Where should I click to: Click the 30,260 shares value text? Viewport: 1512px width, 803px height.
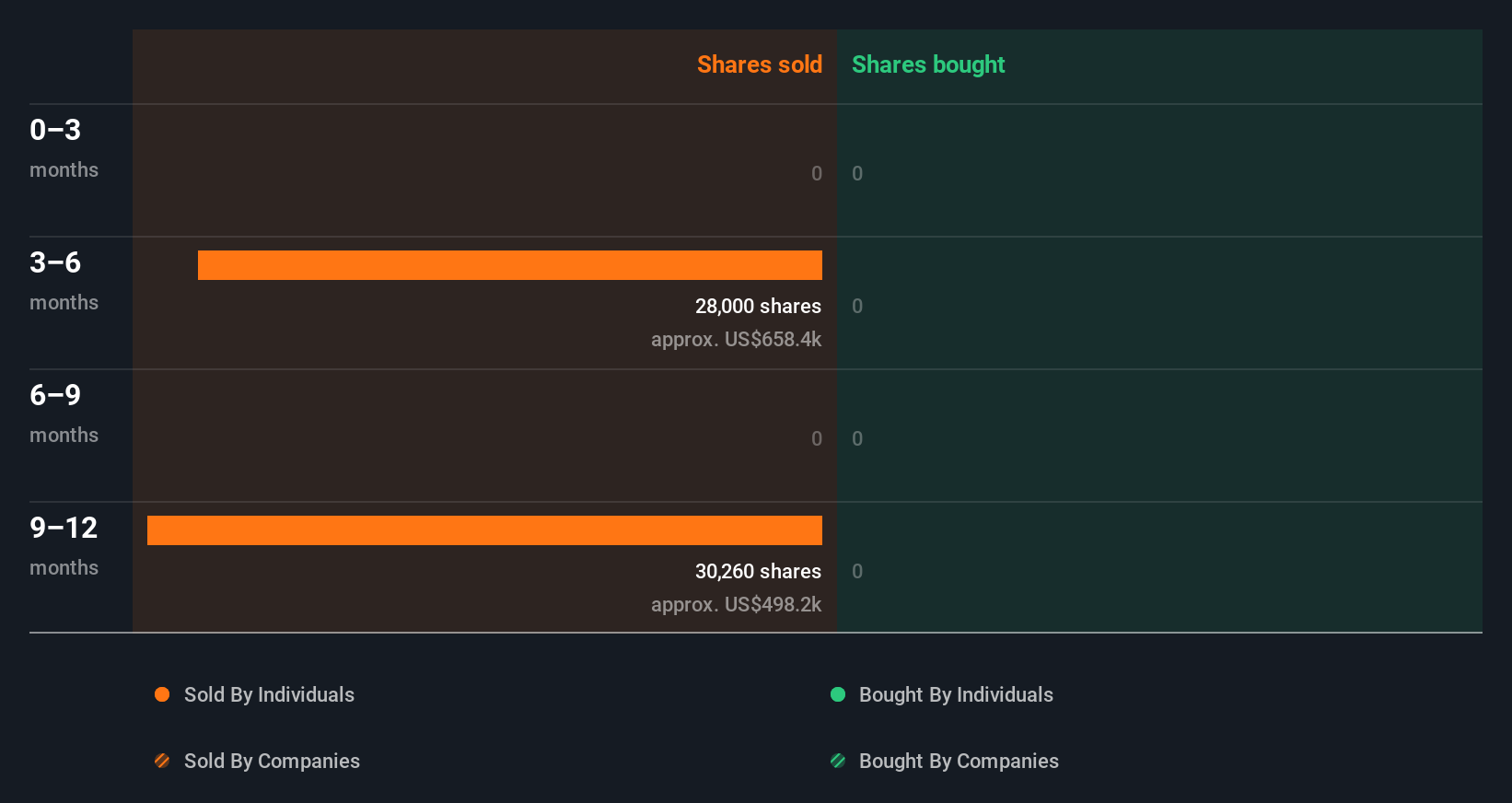coord(758,571)
